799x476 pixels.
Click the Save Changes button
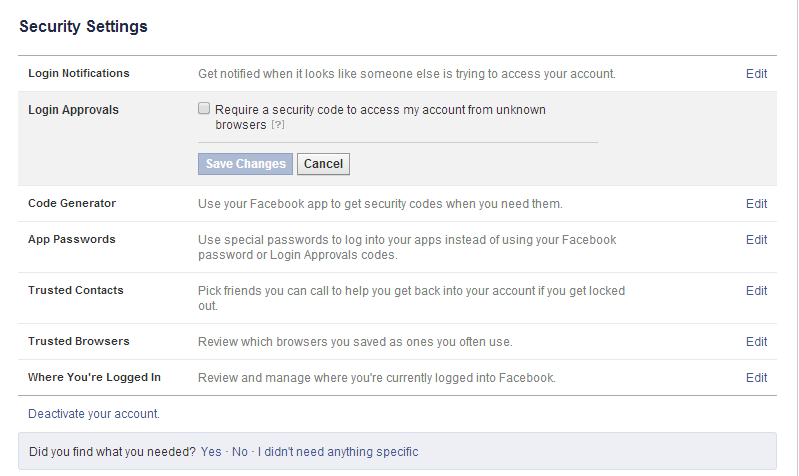(x=245, y=164)
